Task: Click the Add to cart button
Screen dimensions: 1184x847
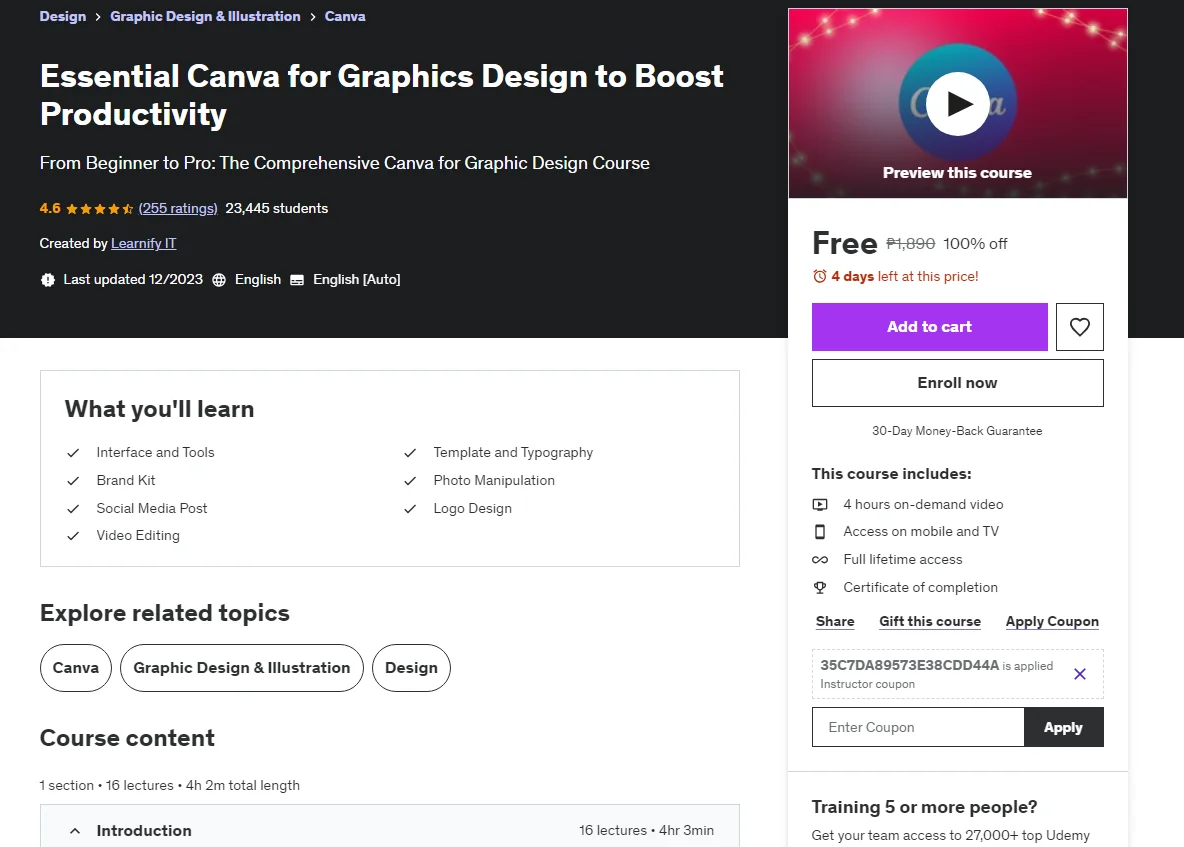Action: point(930,327)
